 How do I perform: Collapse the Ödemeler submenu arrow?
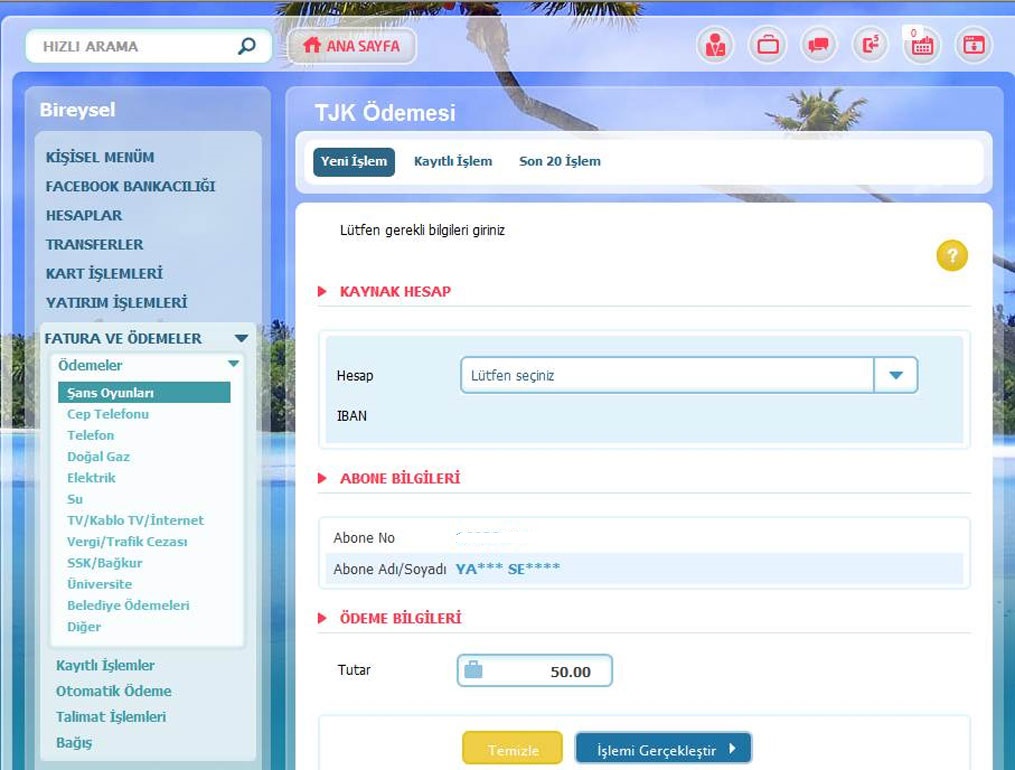tap(234, 364)
